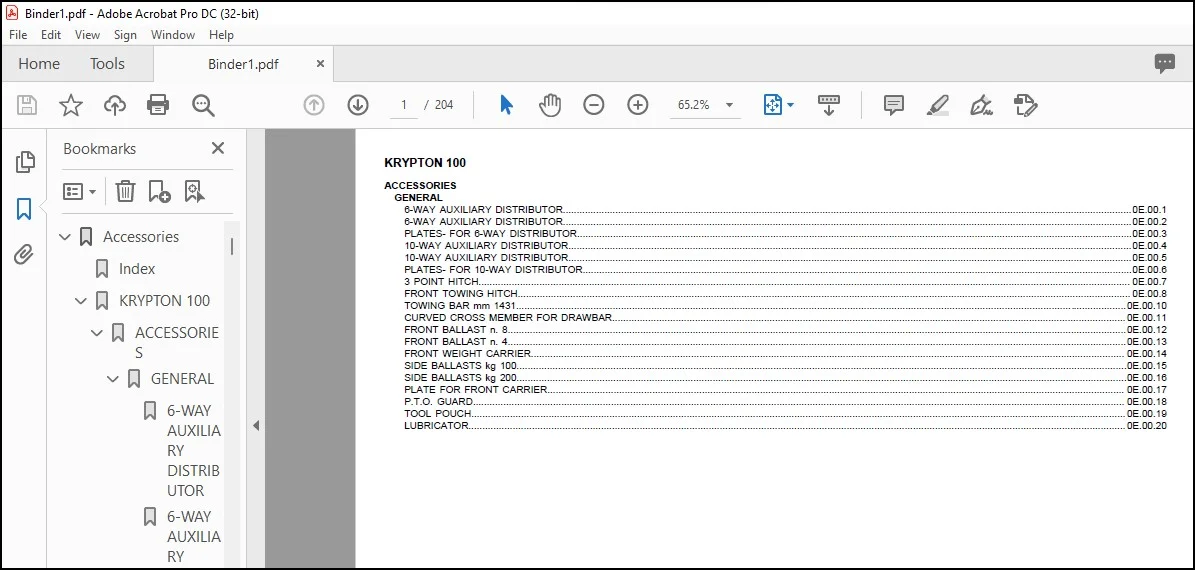
Task: Collapse the Accessories bookmark
Action: tap(65, 237)
